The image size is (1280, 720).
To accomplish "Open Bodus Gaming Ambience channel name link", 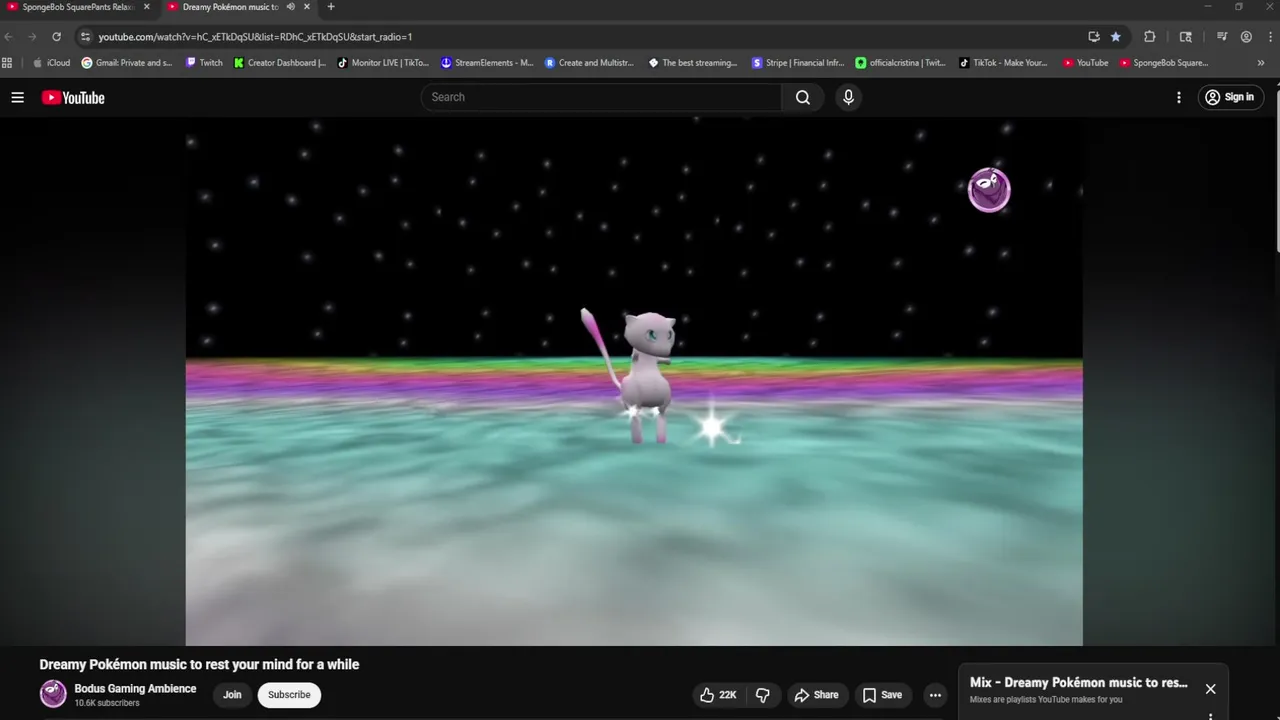I will 135,689.
